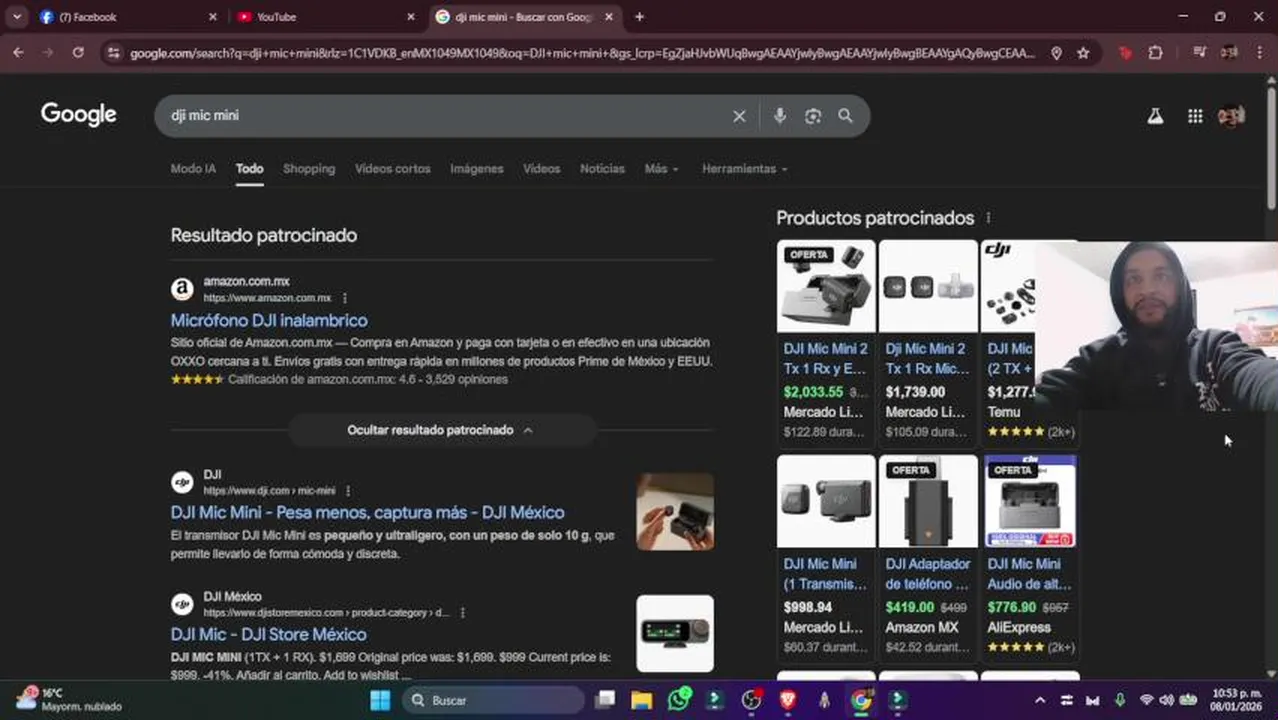
Task: Submit search with the magnifier icon
Action: [x=845, y=116]
